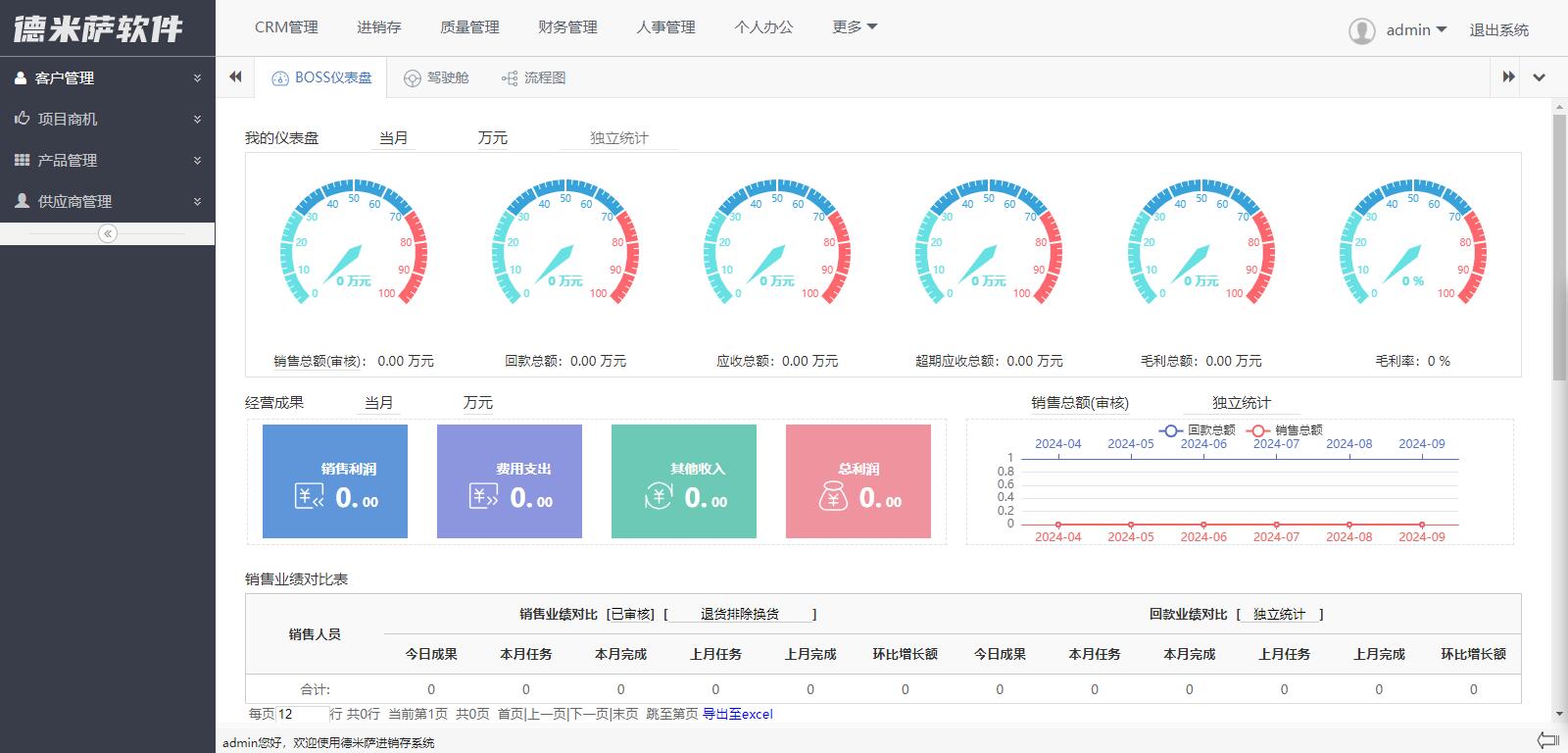Open the admin account dropdown

coord(1416,30)
